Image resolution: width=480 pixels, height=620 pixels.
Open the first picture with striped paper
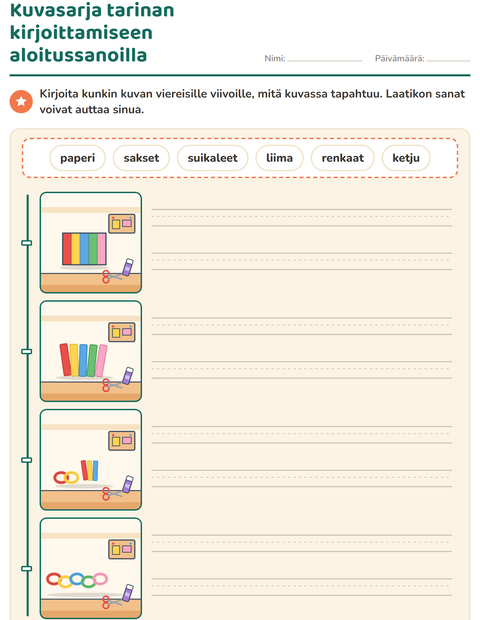91,243
